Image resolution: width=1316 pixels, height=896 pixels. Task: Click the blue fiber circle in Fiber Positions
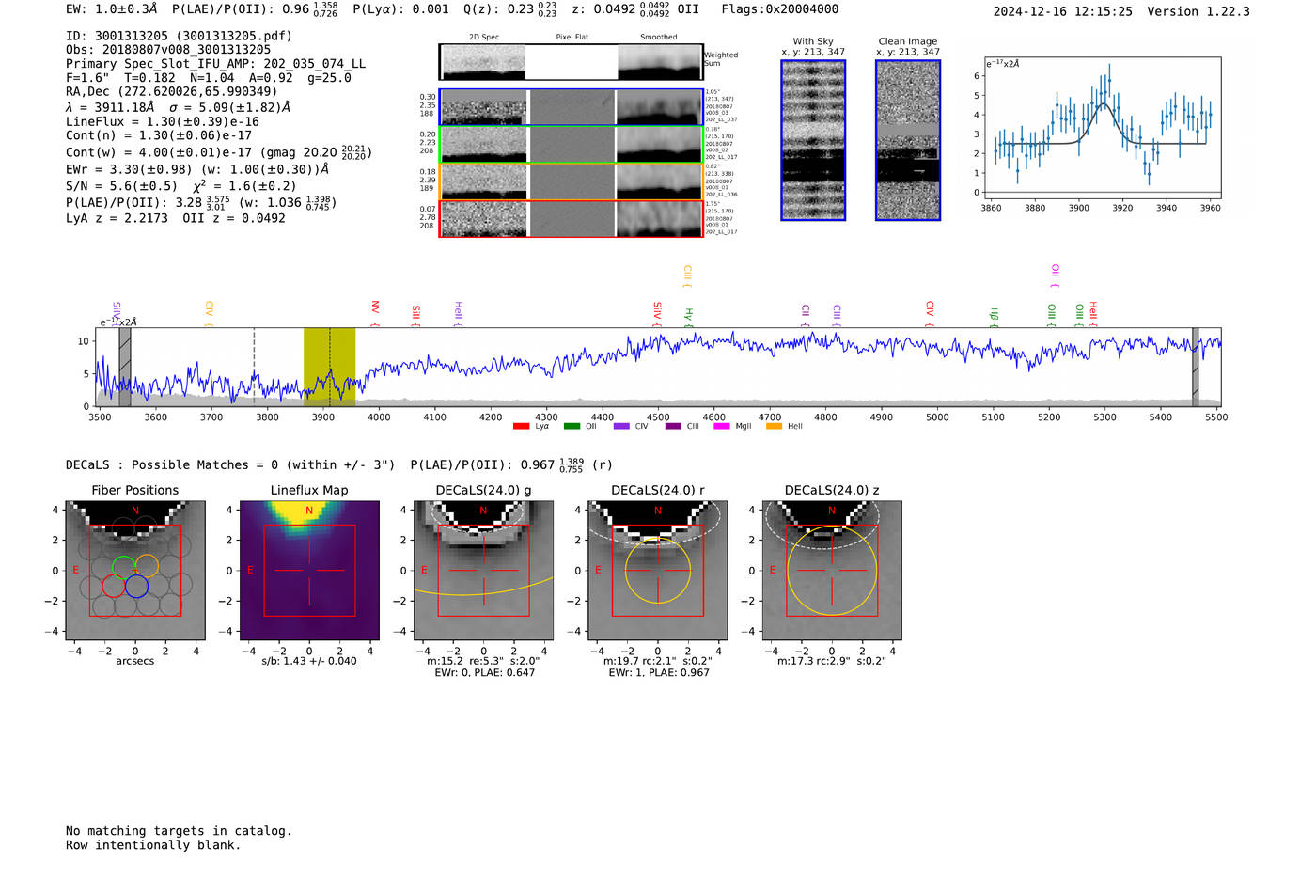click(136, 586)
